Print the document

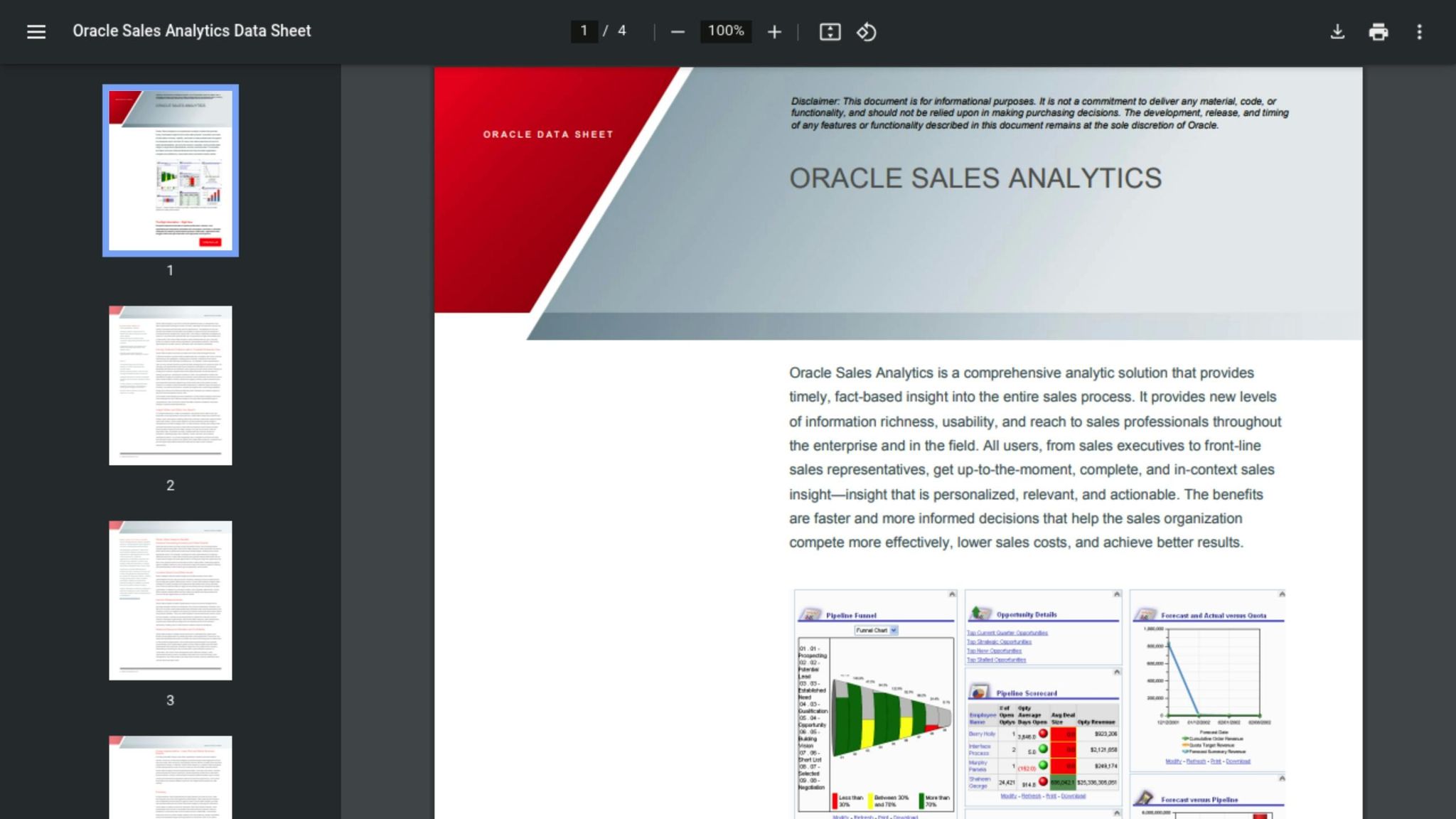(x=1379, y=32)
